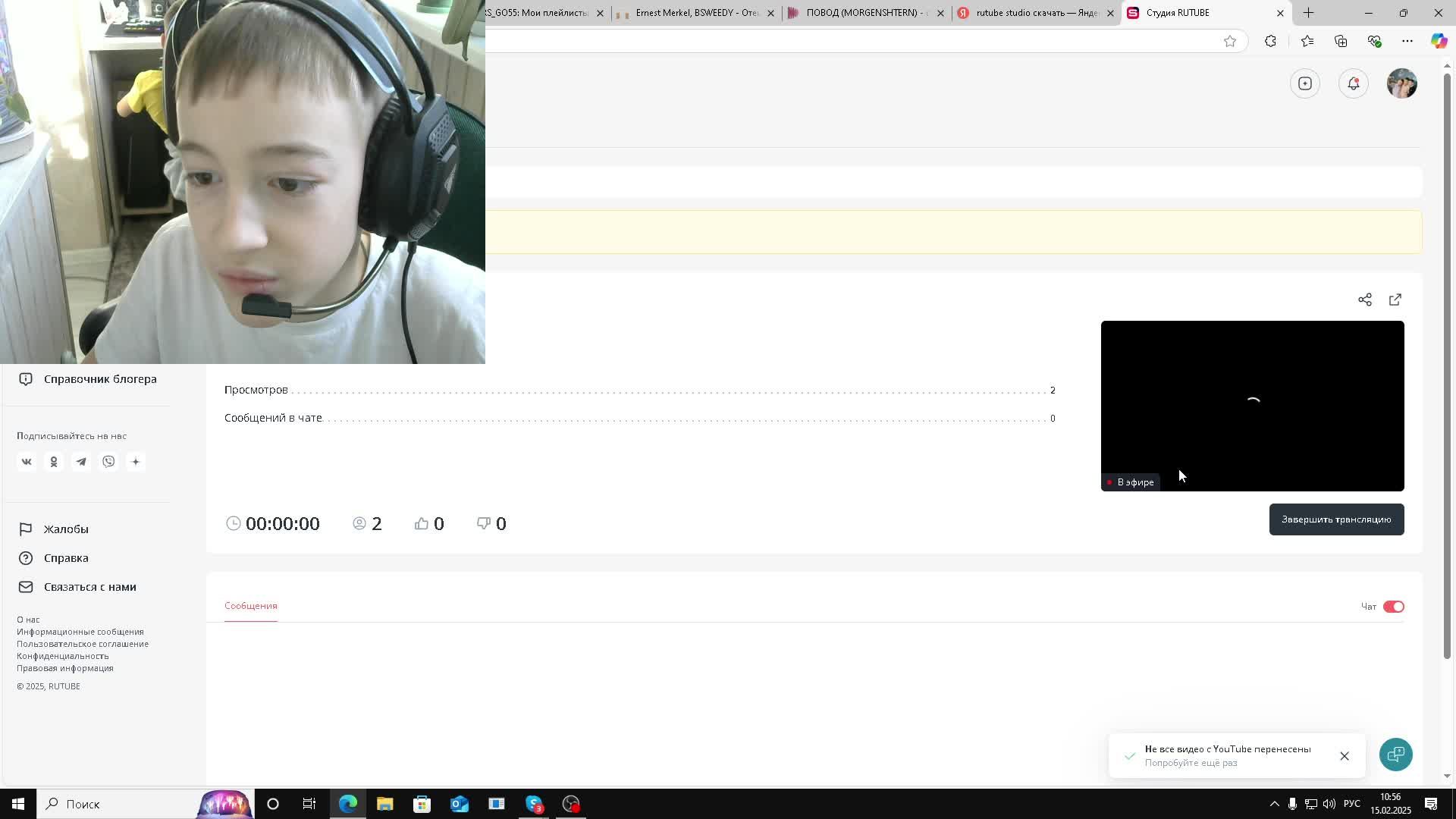Screen dimensions: 1456x819
Task: Open the Viber social icon
Action: coord(108,462)
